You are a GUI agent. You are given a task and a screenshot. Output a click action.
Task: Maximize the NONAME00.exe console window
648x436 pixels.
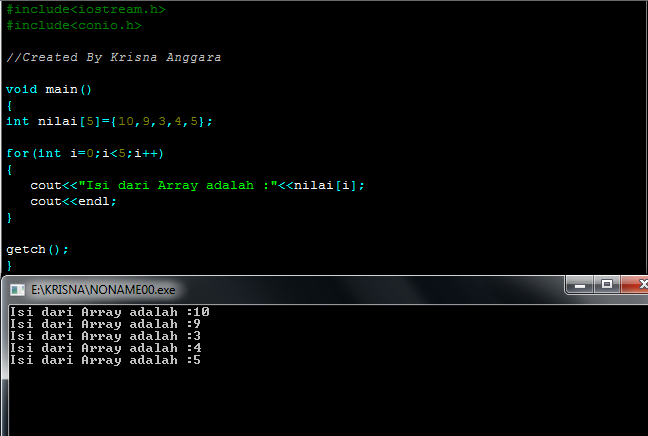(x=607, y=284)
